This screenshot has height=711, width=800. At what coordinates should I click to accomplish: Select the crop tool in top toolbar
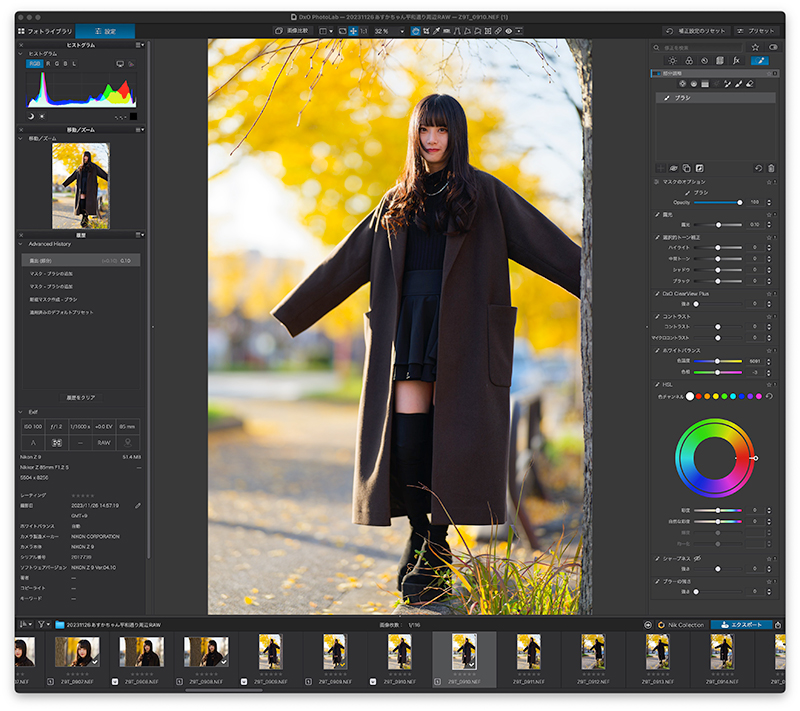click(x=426, y=31)
